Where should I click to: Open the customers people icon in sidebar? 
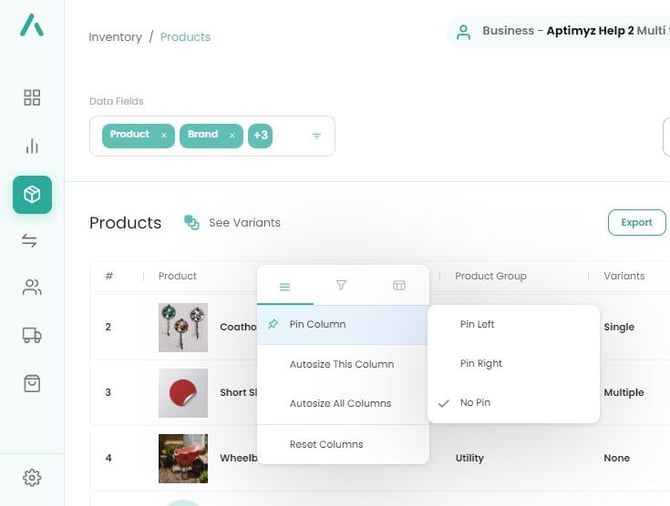click(x=32, y=288)
